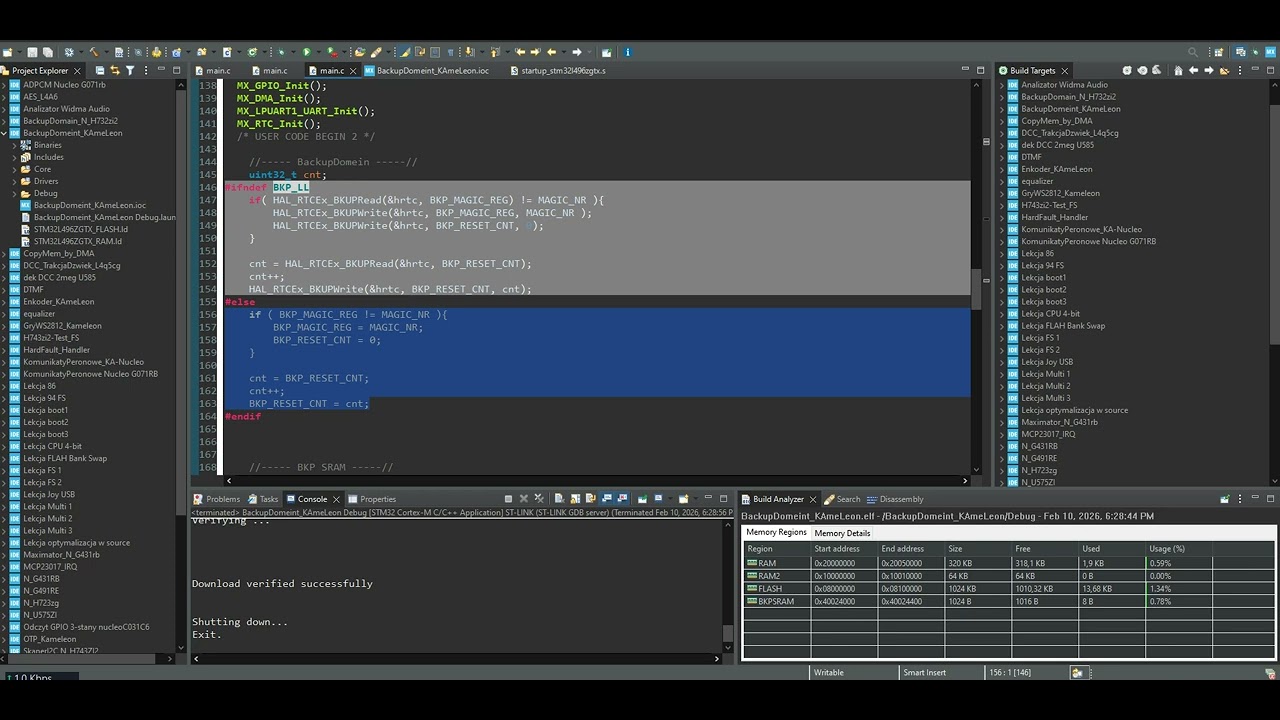
Task: Open the dropdown arrow next to Run button
Action: tap(318, 52)
